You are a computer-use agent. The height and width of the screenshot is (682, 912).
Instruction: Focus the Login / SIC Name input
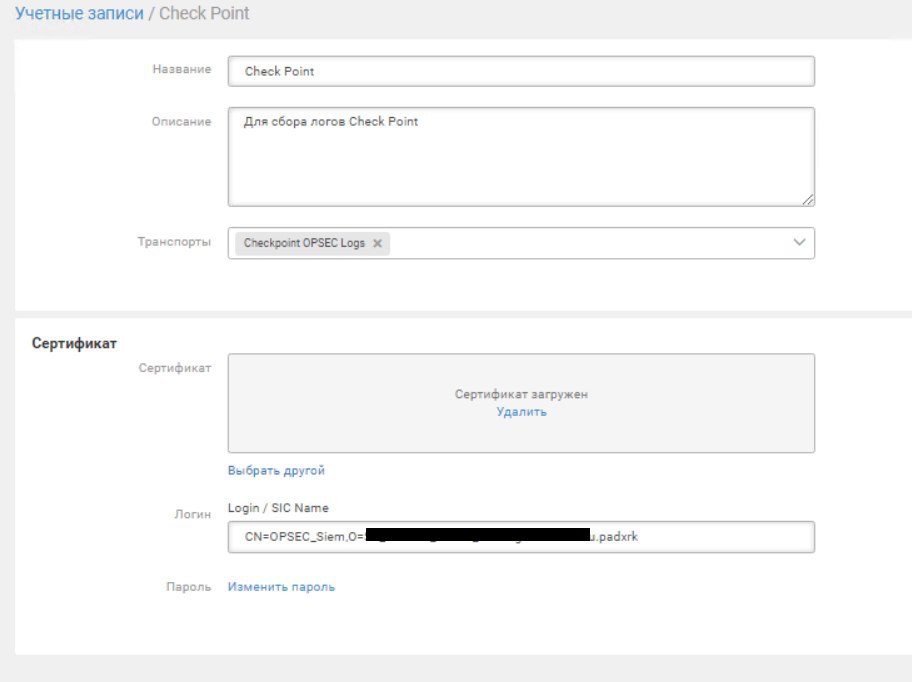click(521, 537)
